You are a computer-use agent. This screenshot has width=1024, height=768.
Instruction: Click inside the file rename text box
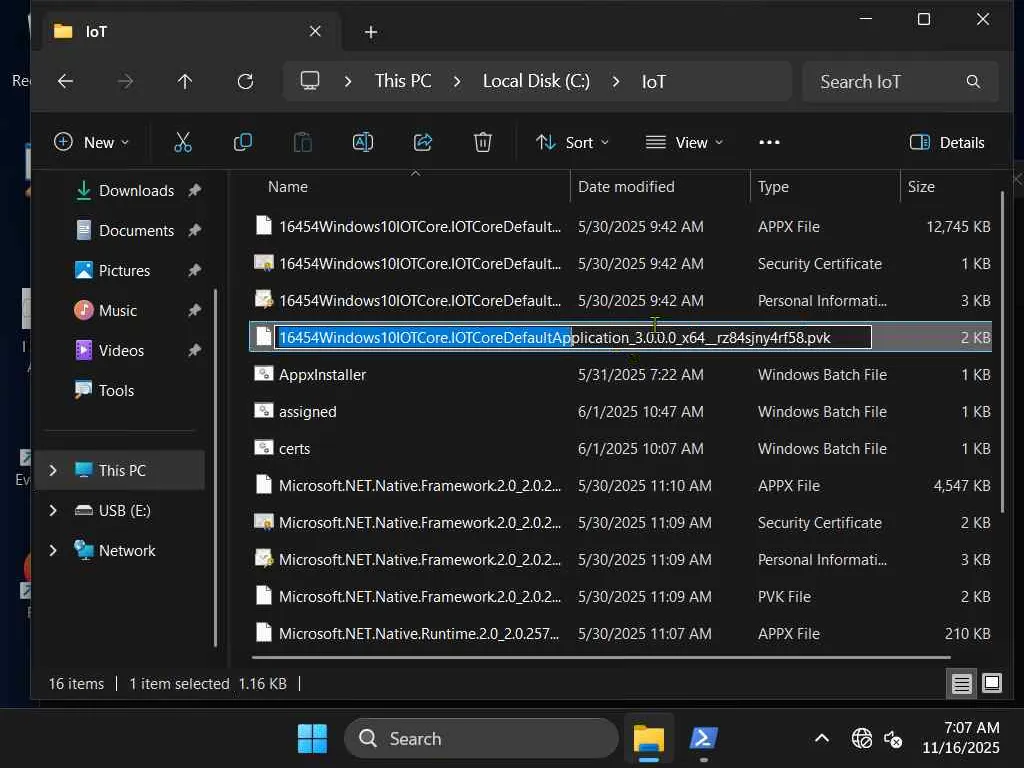tap(573, 338)
